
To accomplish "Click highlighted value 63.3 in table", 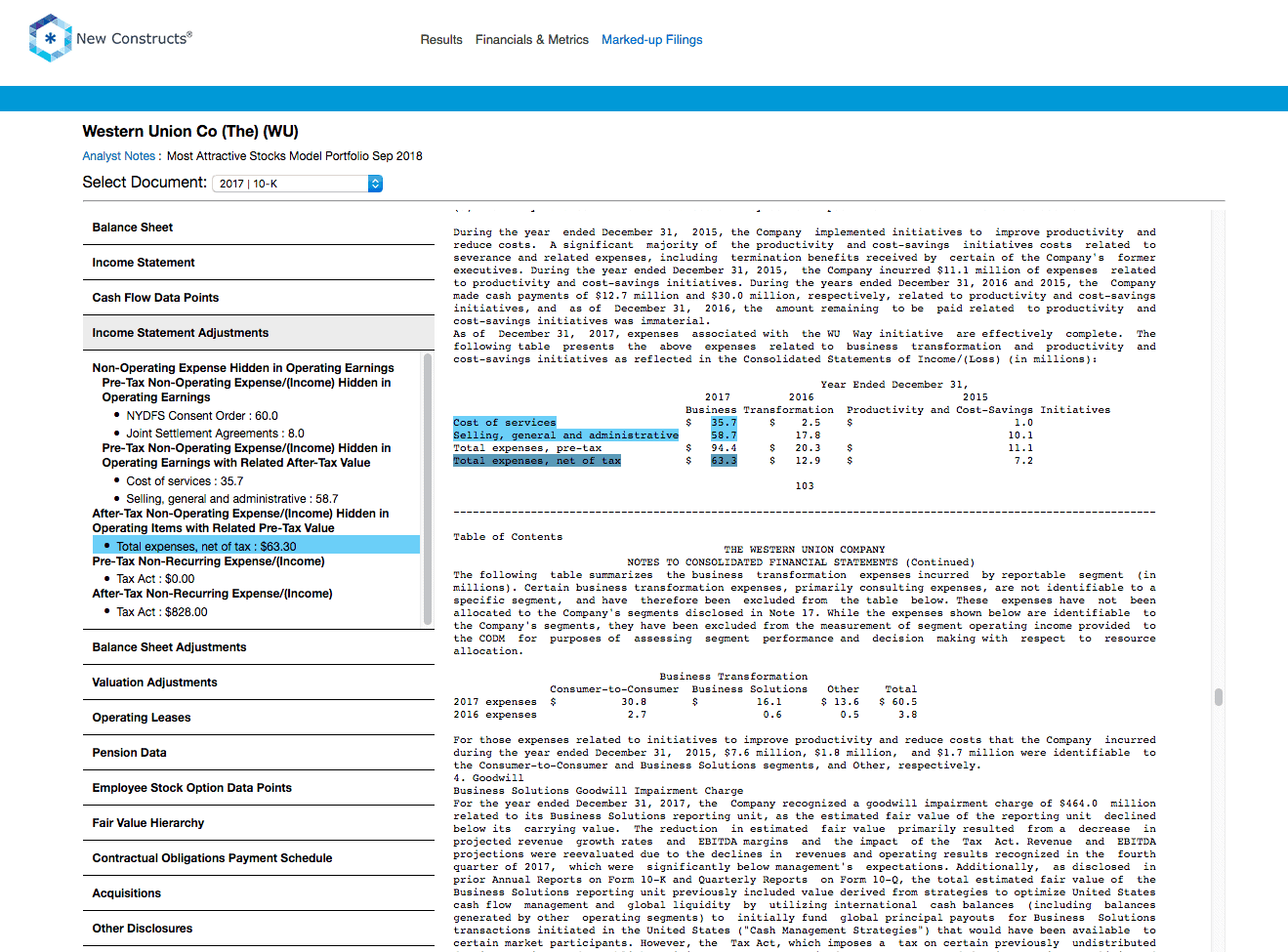I will (x=724, y=461).
